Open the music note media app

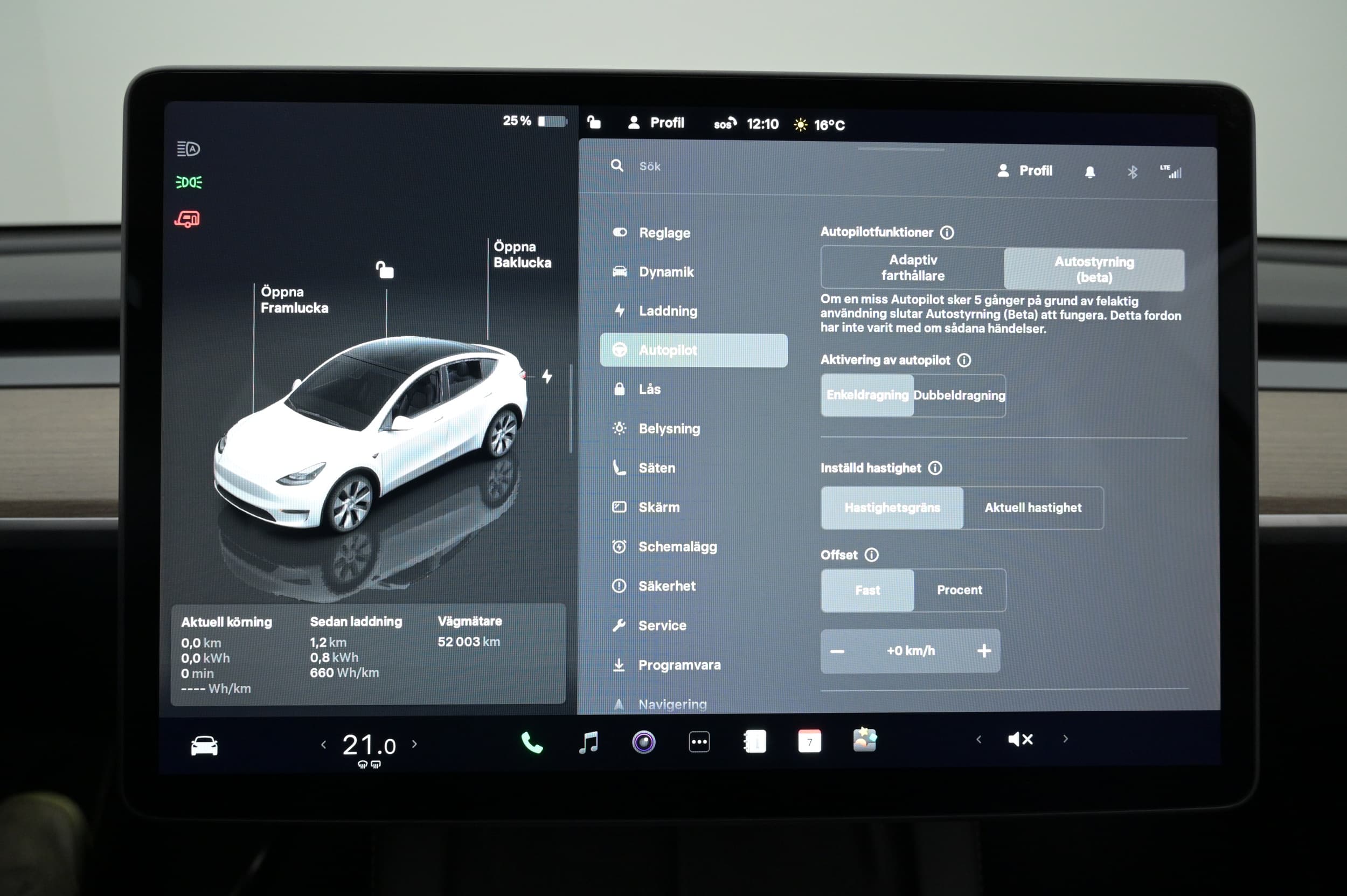coord(588,743)
